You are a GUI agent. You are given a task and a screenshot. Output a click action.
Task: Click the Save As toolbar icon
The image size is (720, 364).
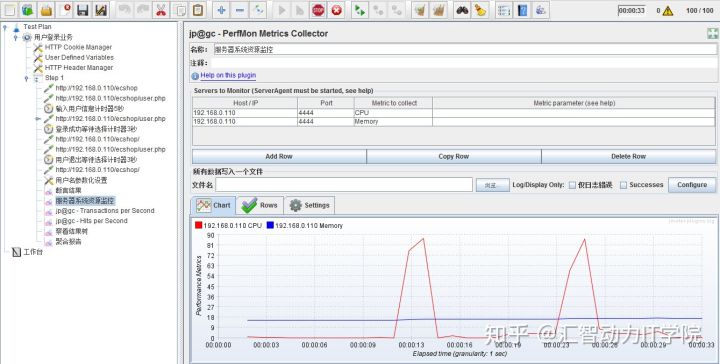101,10
